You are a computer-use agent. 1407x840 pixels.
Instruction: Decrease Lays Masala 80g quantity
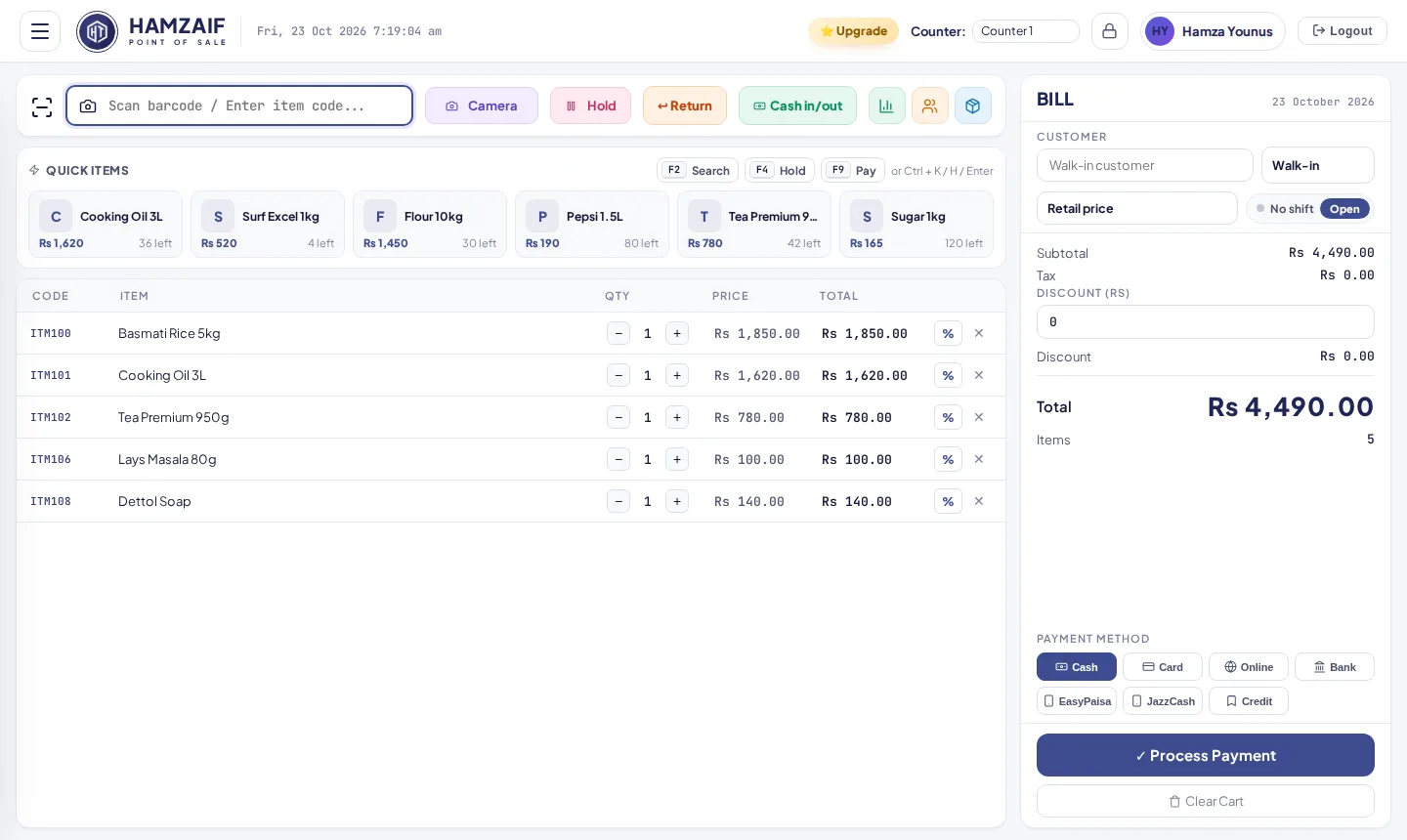coord(618,459)
